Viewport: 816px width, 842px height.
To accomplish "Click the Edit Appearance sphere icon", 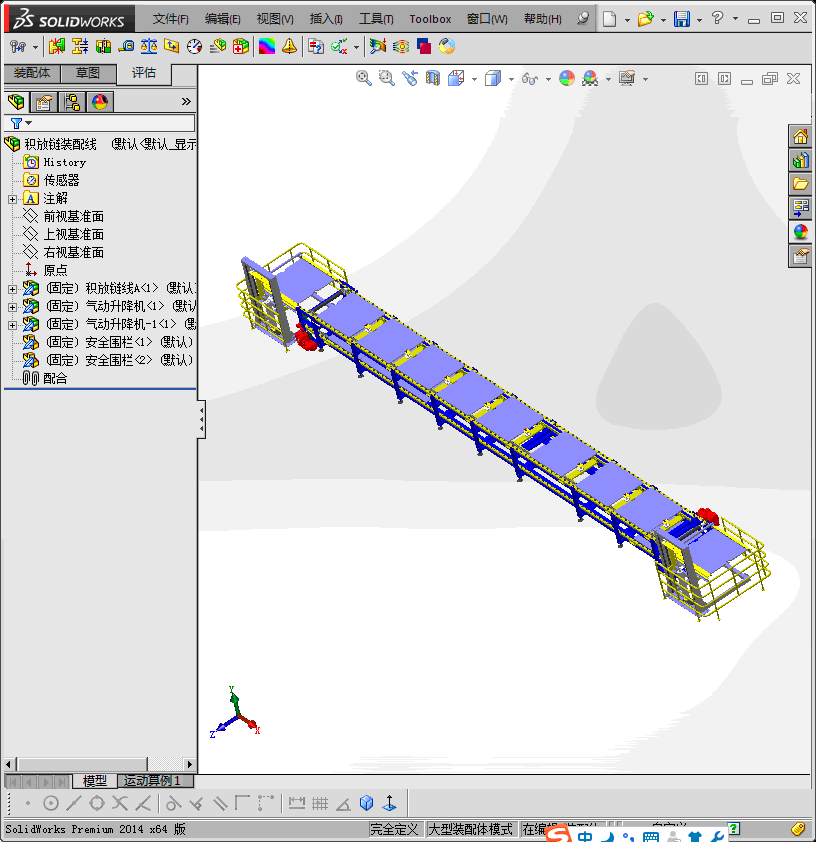I will tap(567, 78).
